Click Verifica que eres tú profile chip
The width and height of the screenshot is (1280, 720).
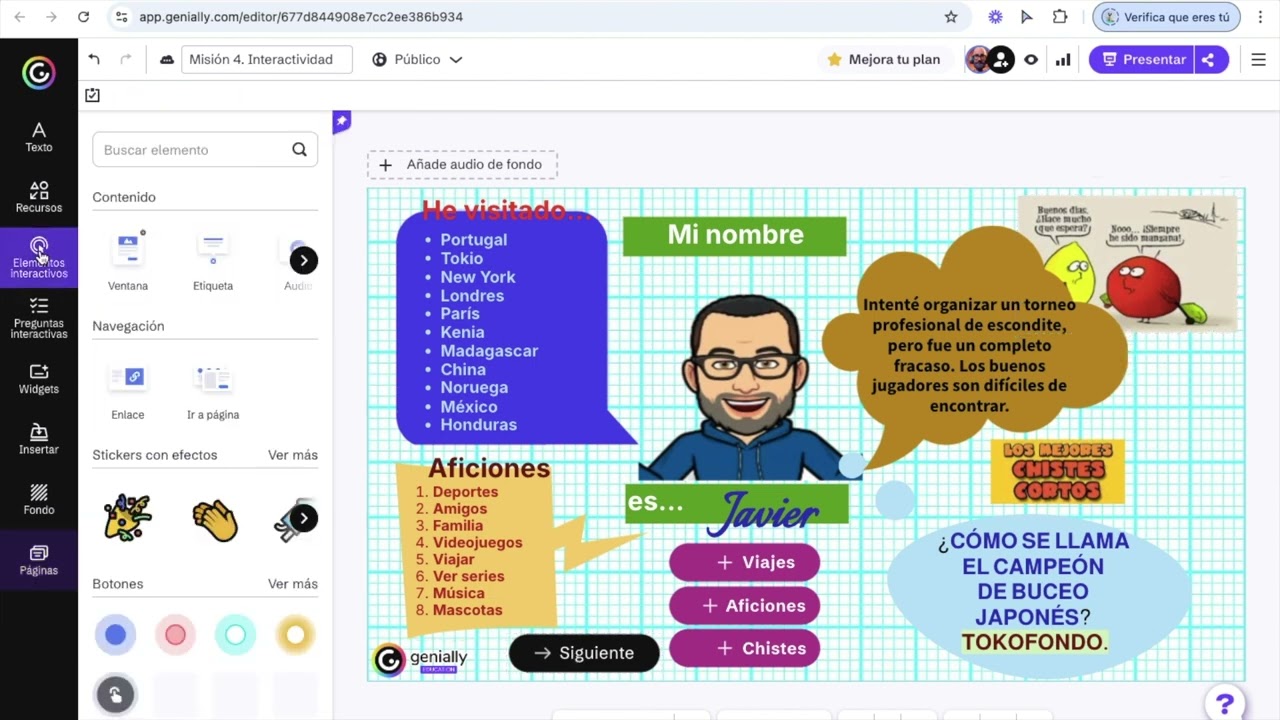(x=1167, y=17)
